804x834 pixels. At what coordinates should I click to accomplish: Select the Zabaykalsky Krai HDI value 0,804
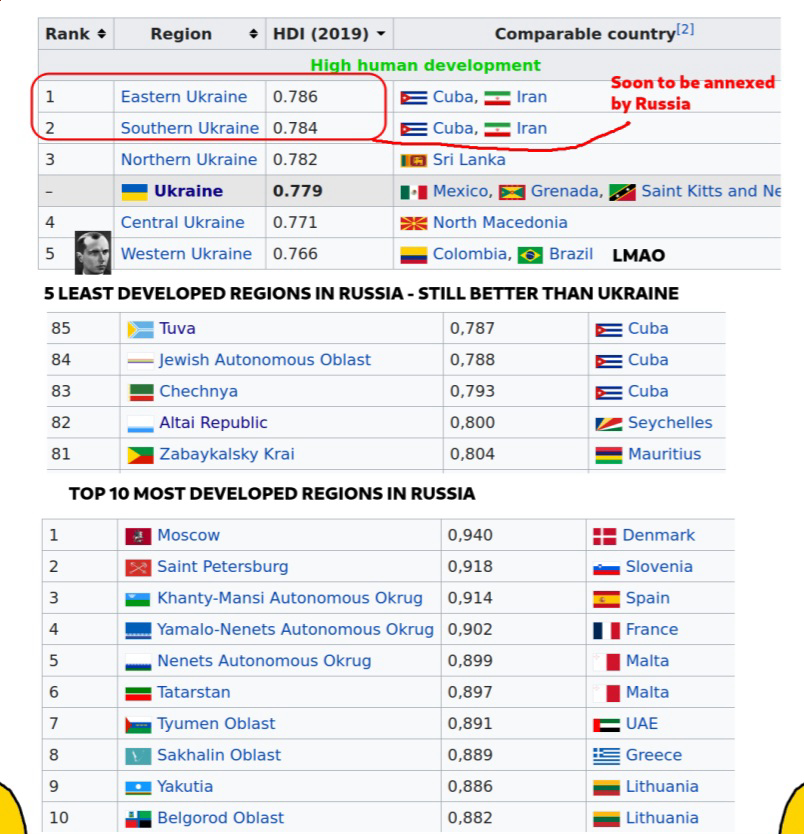pos(472,454)
